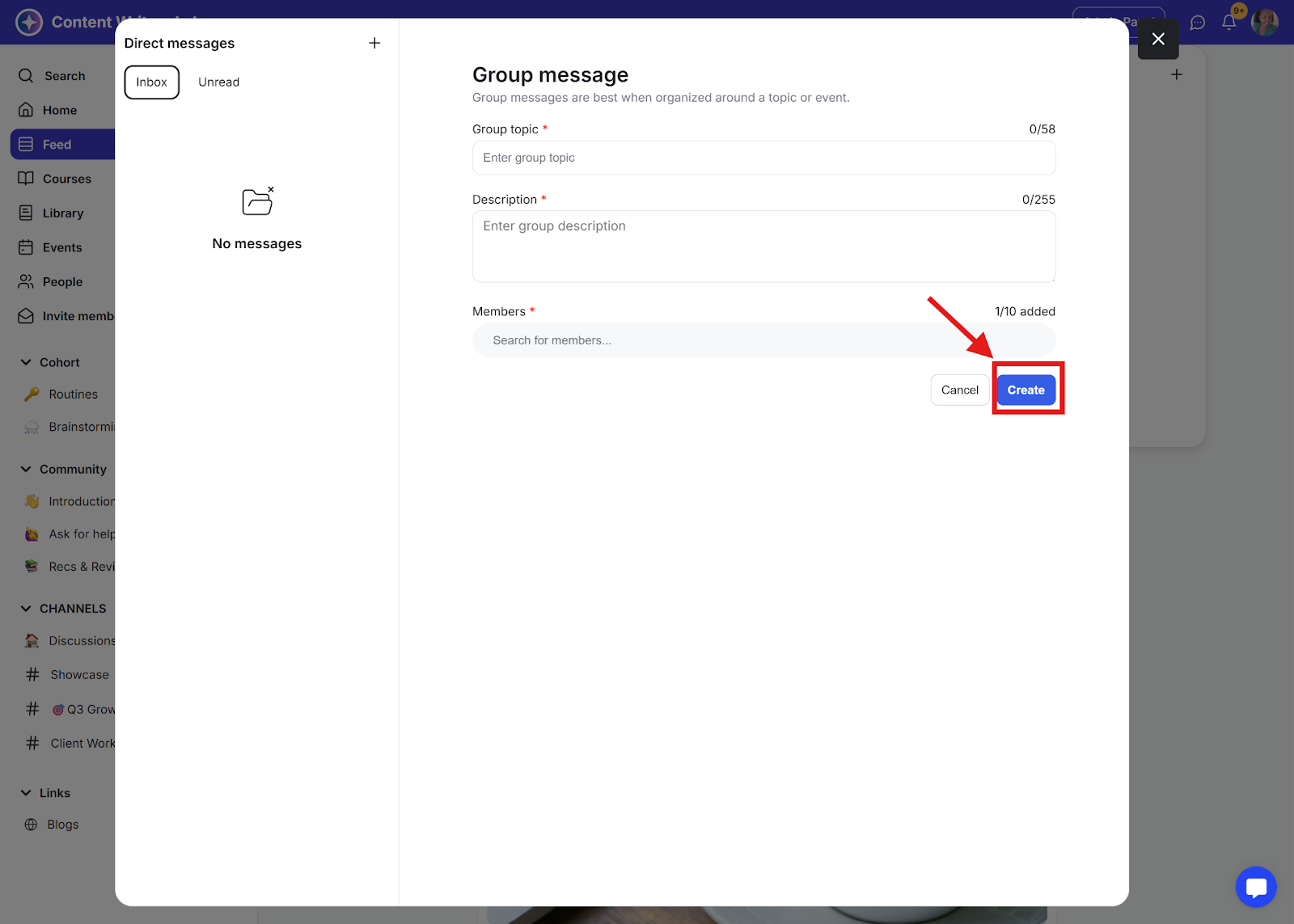Open notifications bell icon
The width and height of the screenshot is (1294, 924).
click(x=1228, y=23)
